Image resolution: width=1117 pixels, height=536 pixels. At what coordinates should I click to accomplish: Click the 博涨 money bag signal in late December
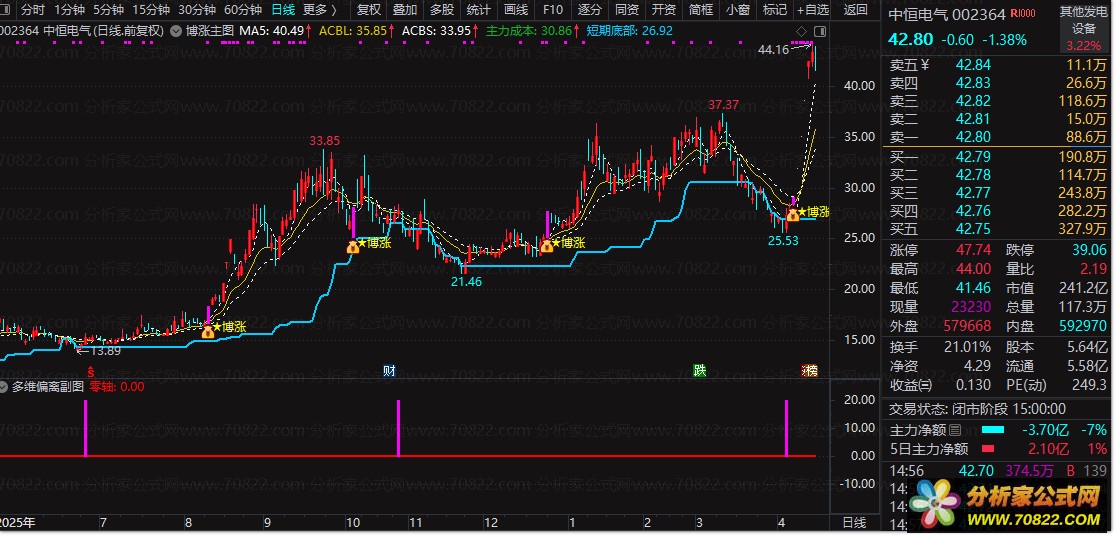coord(546,246)
